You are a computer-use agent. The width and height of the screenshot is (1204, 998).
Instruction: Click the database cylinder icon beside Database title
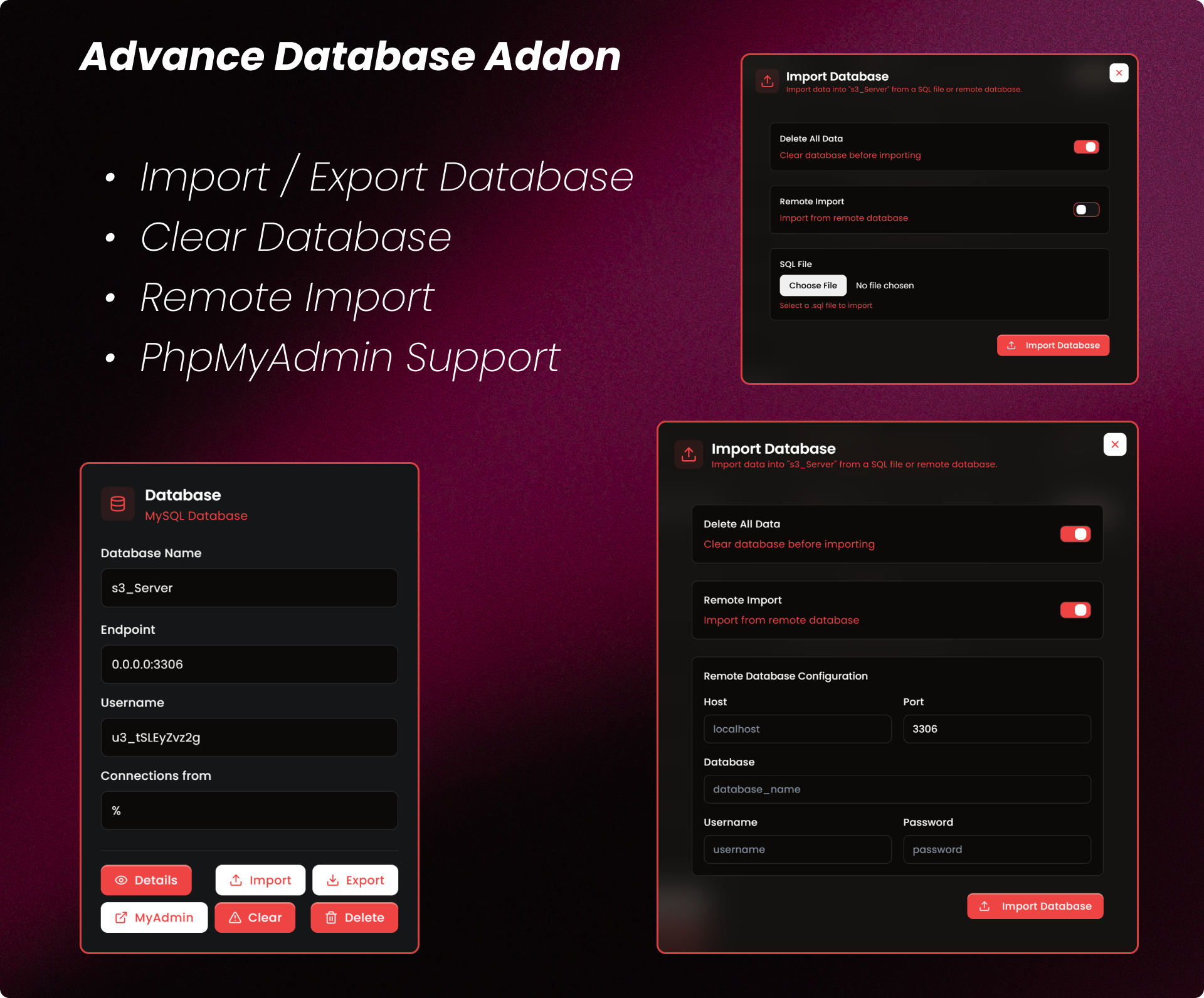tap(118, 504)
